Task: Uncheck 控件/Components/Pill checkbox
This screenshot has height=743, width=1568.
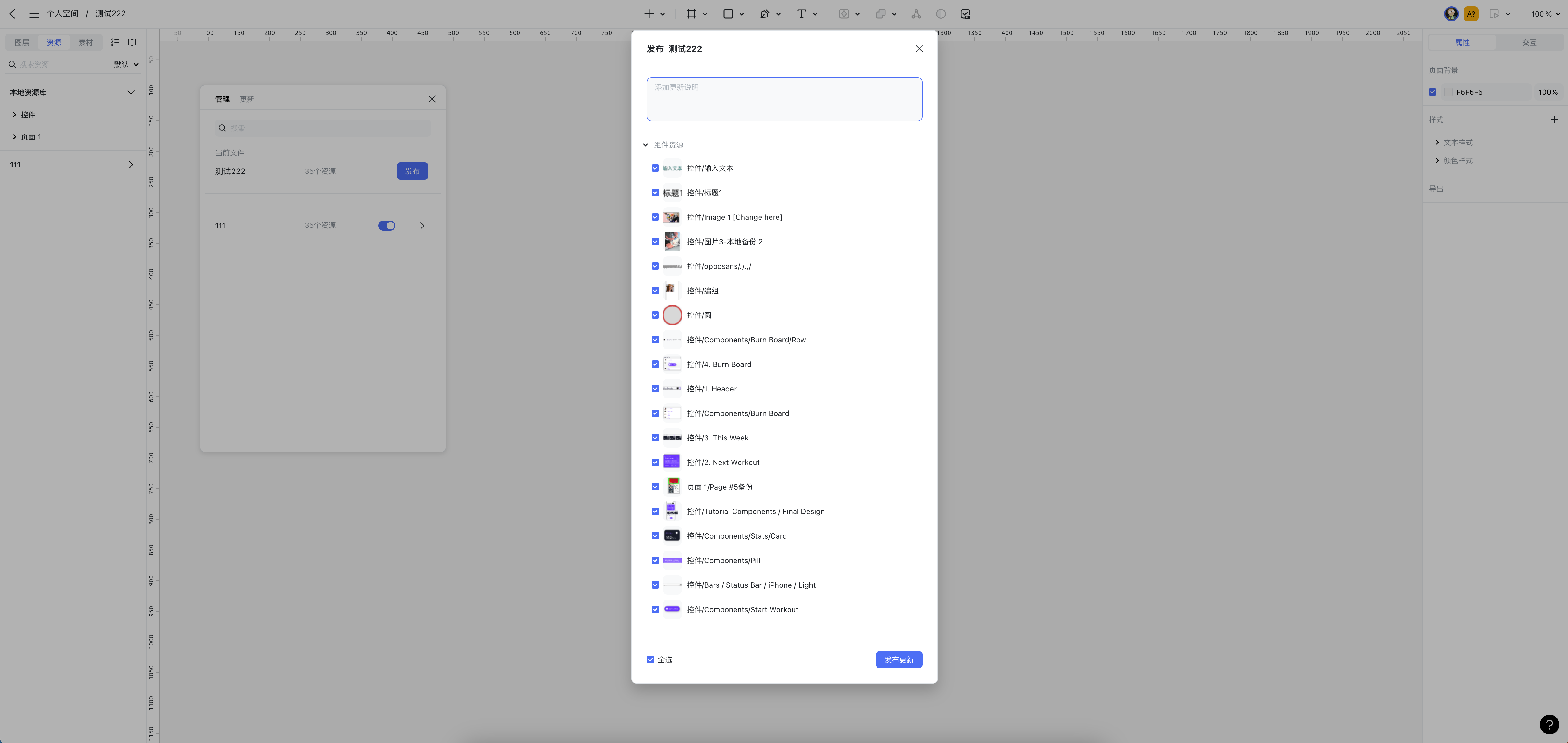Action: pos(655,560)
